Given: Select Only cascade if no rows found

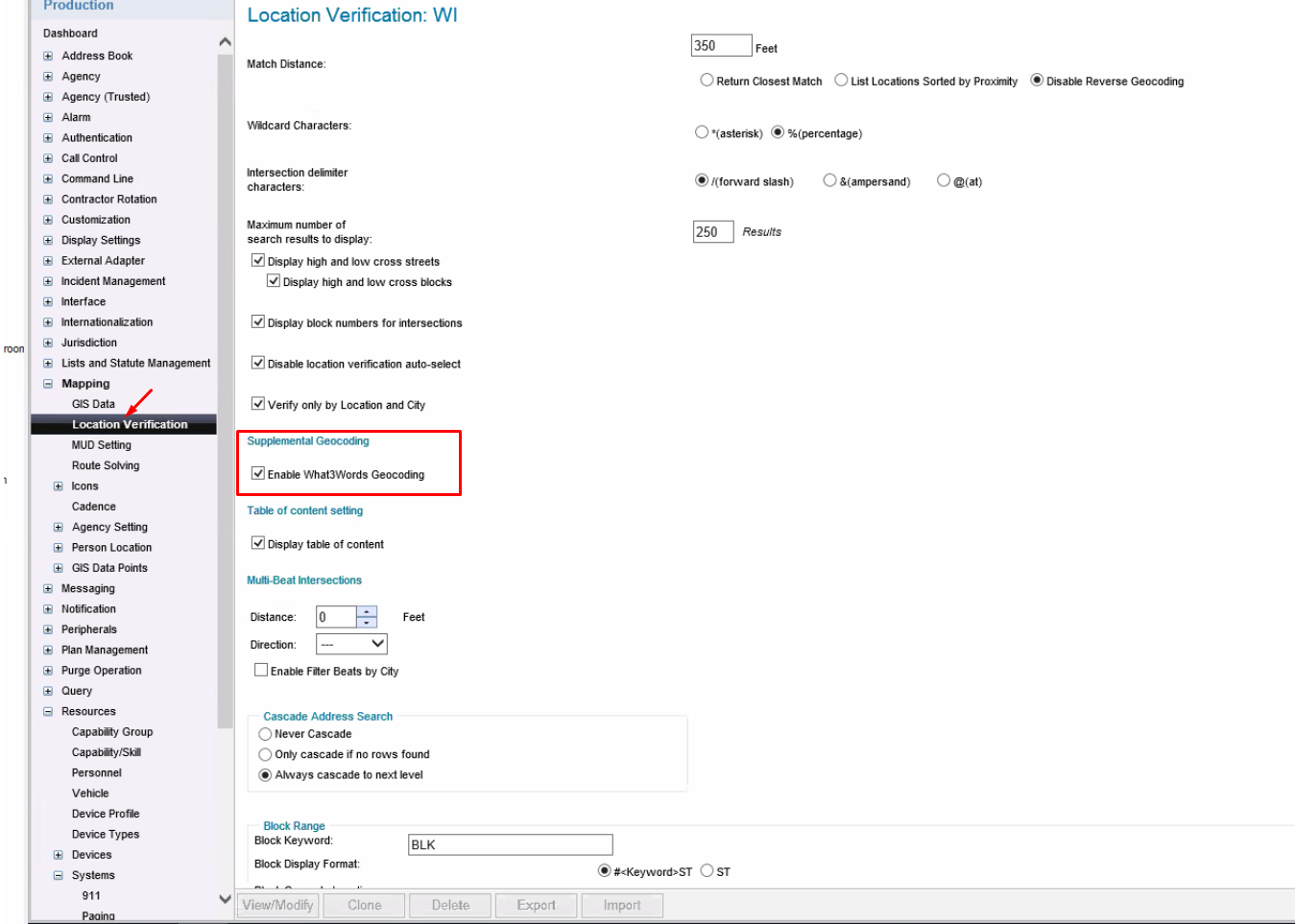Looking at the screenshot, I should pyautogui.click(x=265, y=754).
